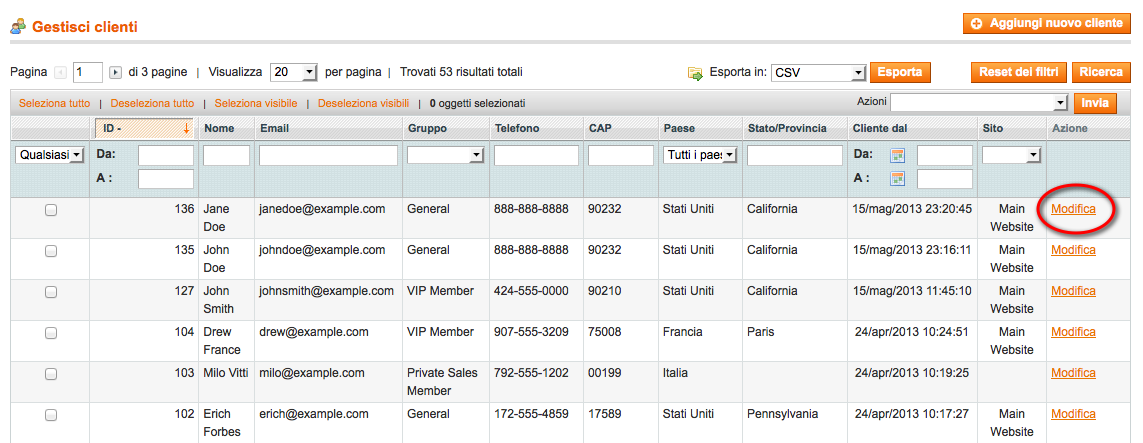Screen dimensions: 1143x443
Task: Click Deseleziona visibili link
Action: (363, 103)
